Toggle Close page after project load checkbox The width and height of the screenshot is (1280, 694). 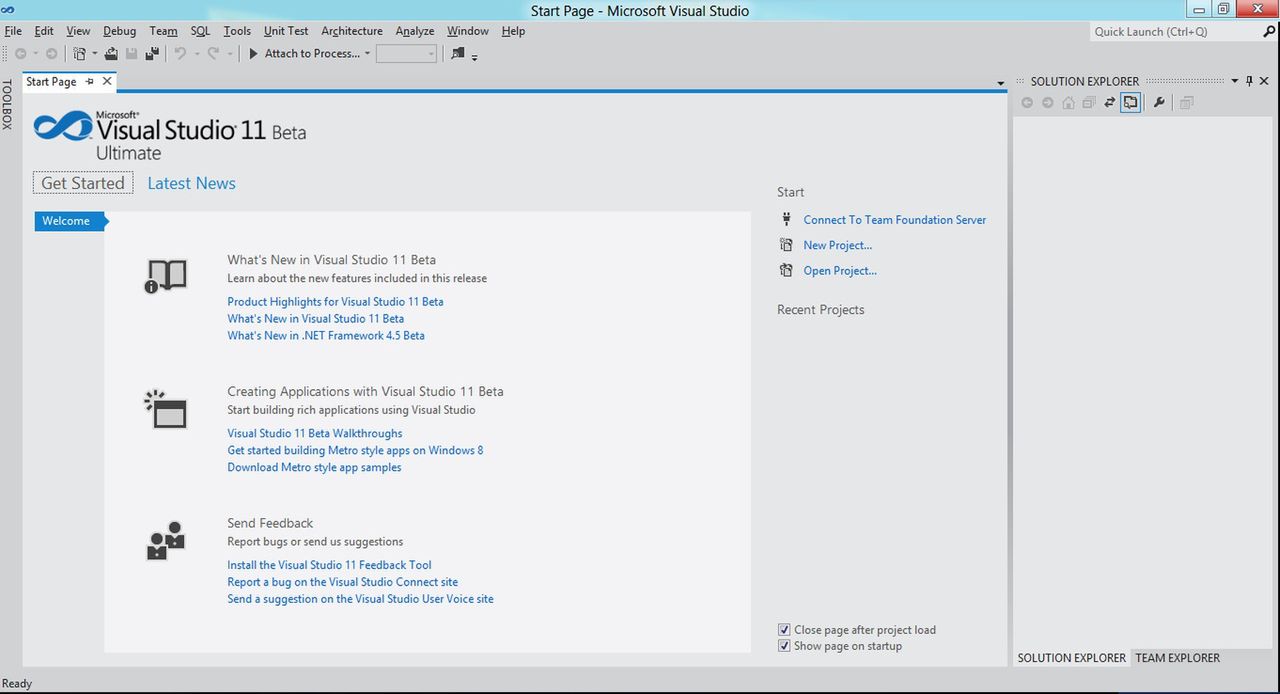point(784,630)
